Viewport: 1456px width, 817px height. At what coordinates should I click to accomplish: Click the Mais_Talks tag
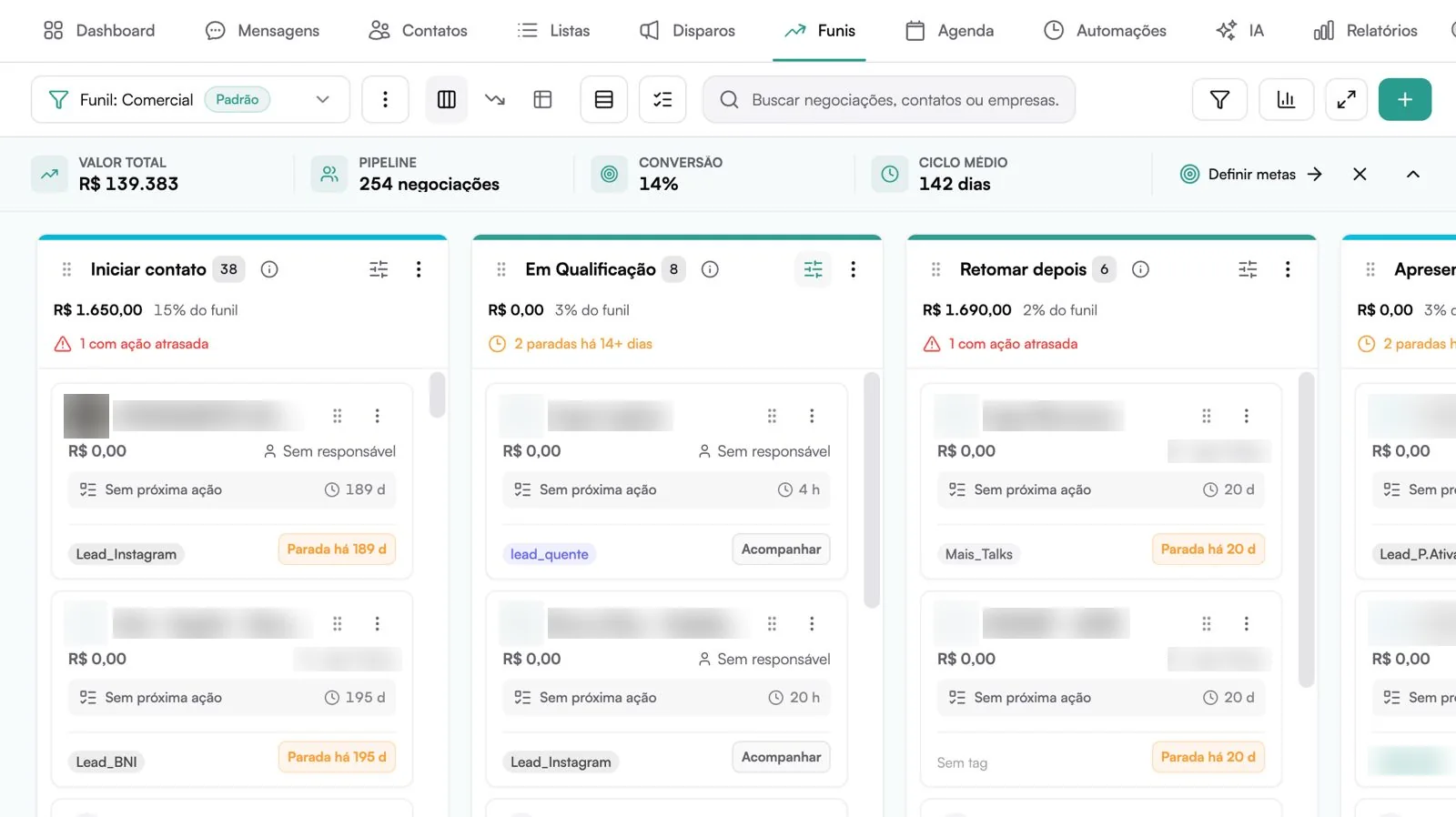(x=978, y=554)
